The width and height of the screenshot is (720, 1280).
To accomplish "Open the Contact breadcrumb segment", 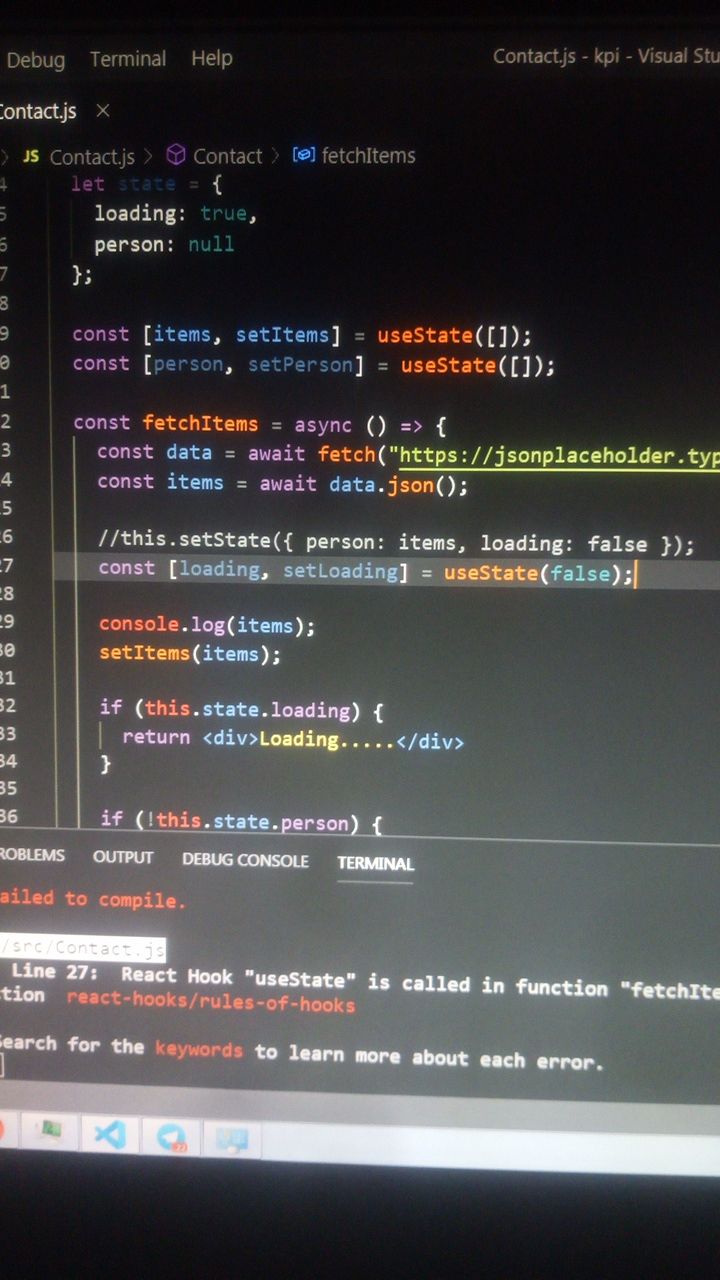I will (228, 156).
